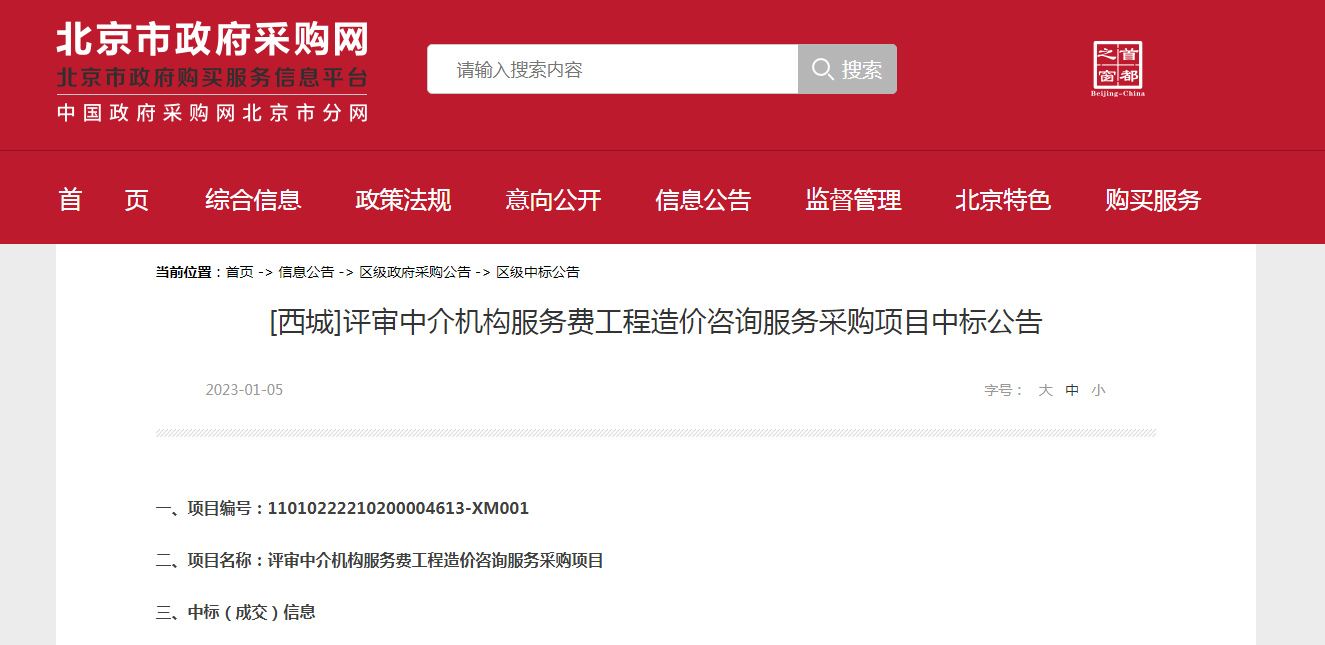Focus the 请输入搜索内容 search field

(612, 69)
